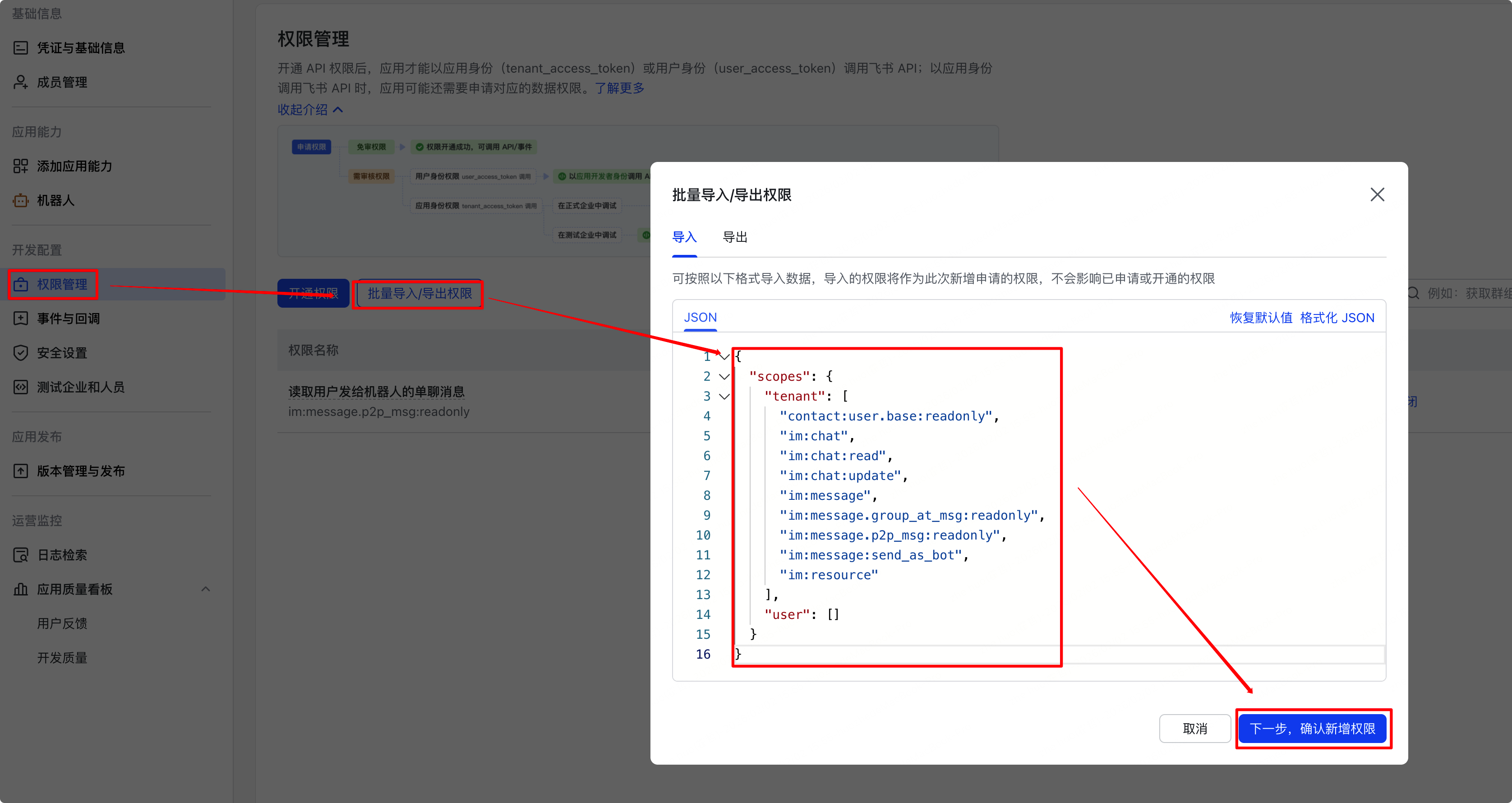Collapse the 应用质量看板 sidebar group
Screen dimensions: 1512x803
click(205, 589)
